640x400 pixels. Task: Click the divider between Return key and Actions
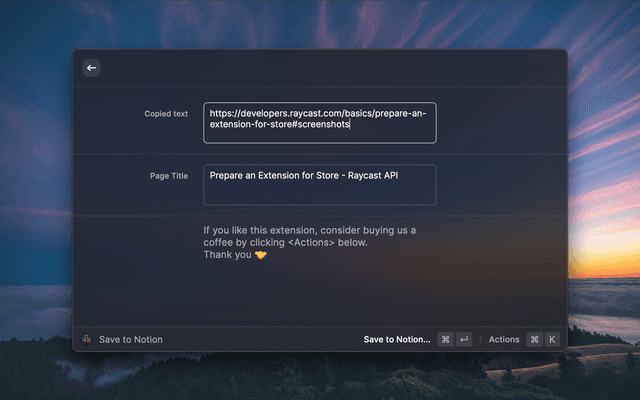pos(480,340)
